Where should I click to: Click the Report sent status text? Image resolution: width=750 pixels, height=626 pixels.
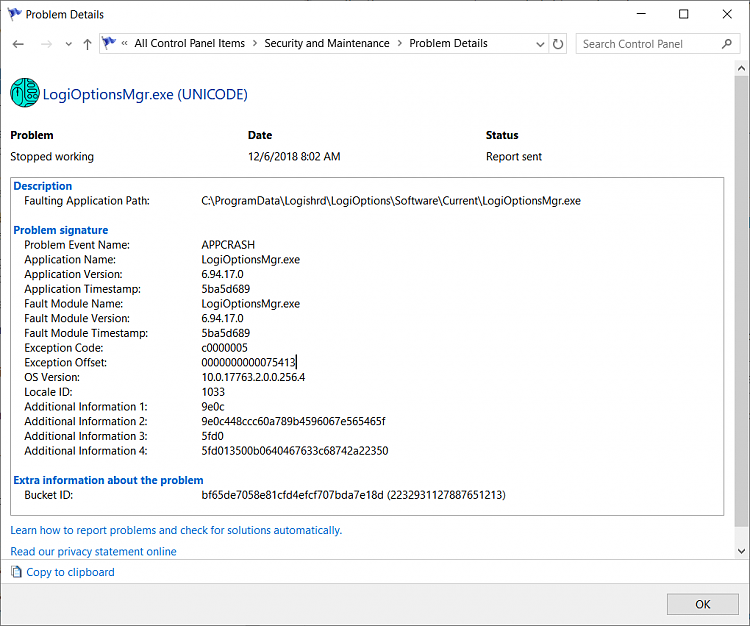[x=514, y=156]
